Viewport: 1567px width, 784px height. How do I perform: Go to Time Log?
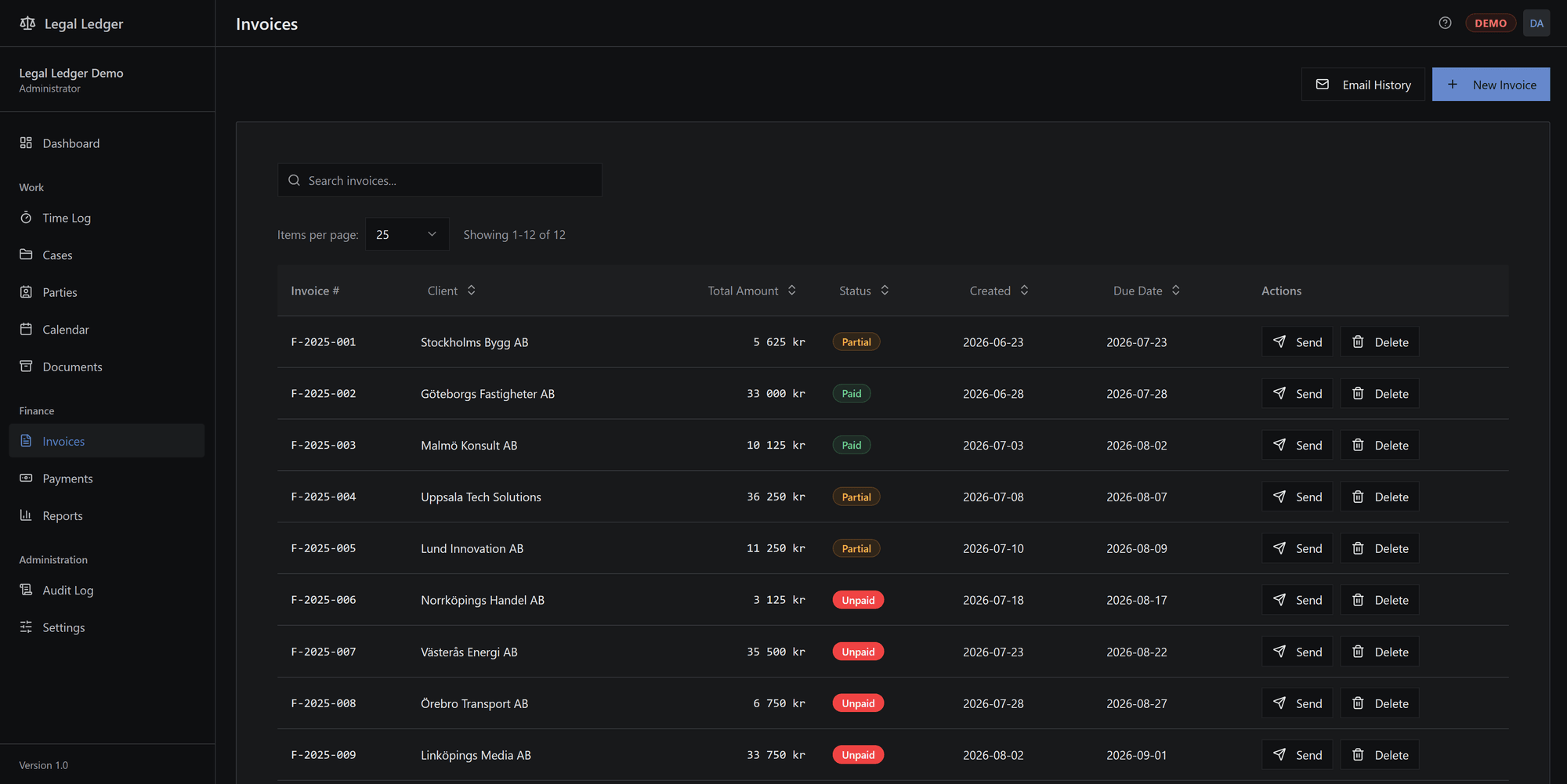coord(107,218)
